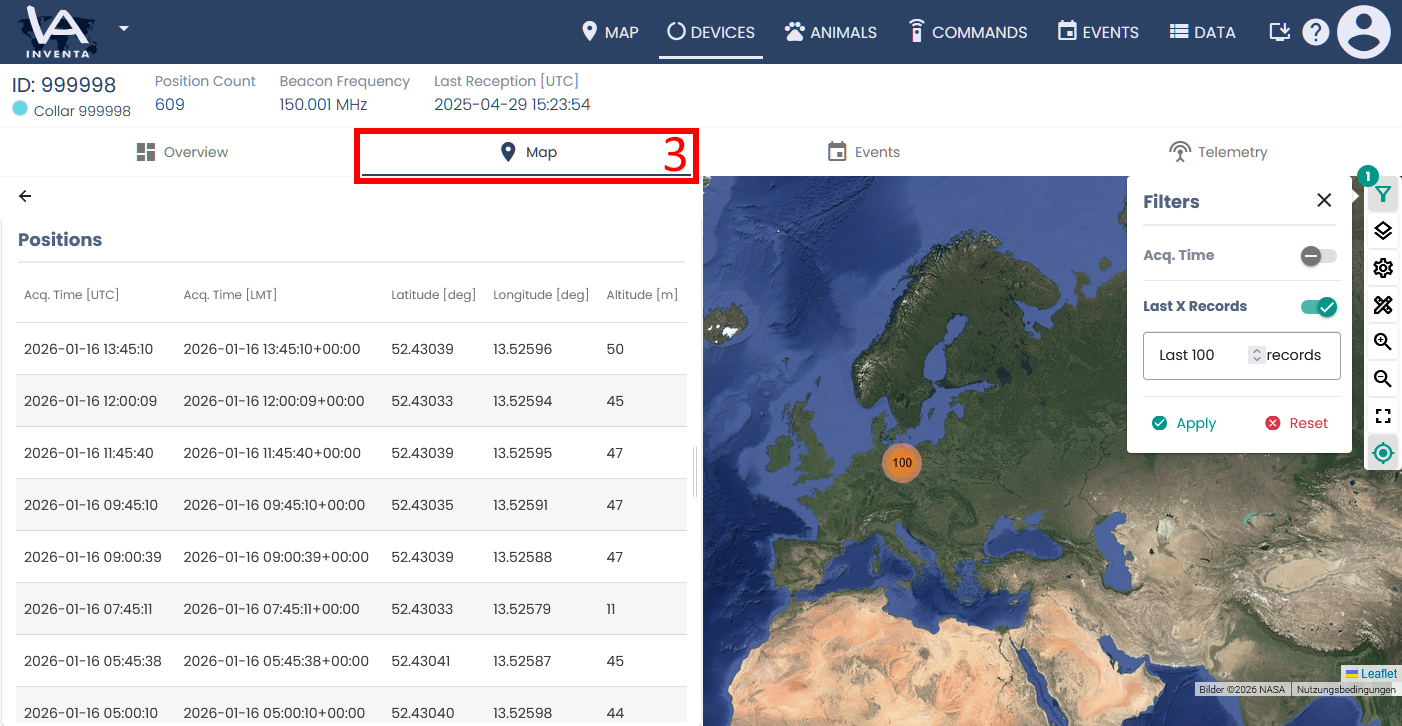1402x726 pixels.
Task: Switch to the Telemetry tab
Action: click(x=1218, y=152)
